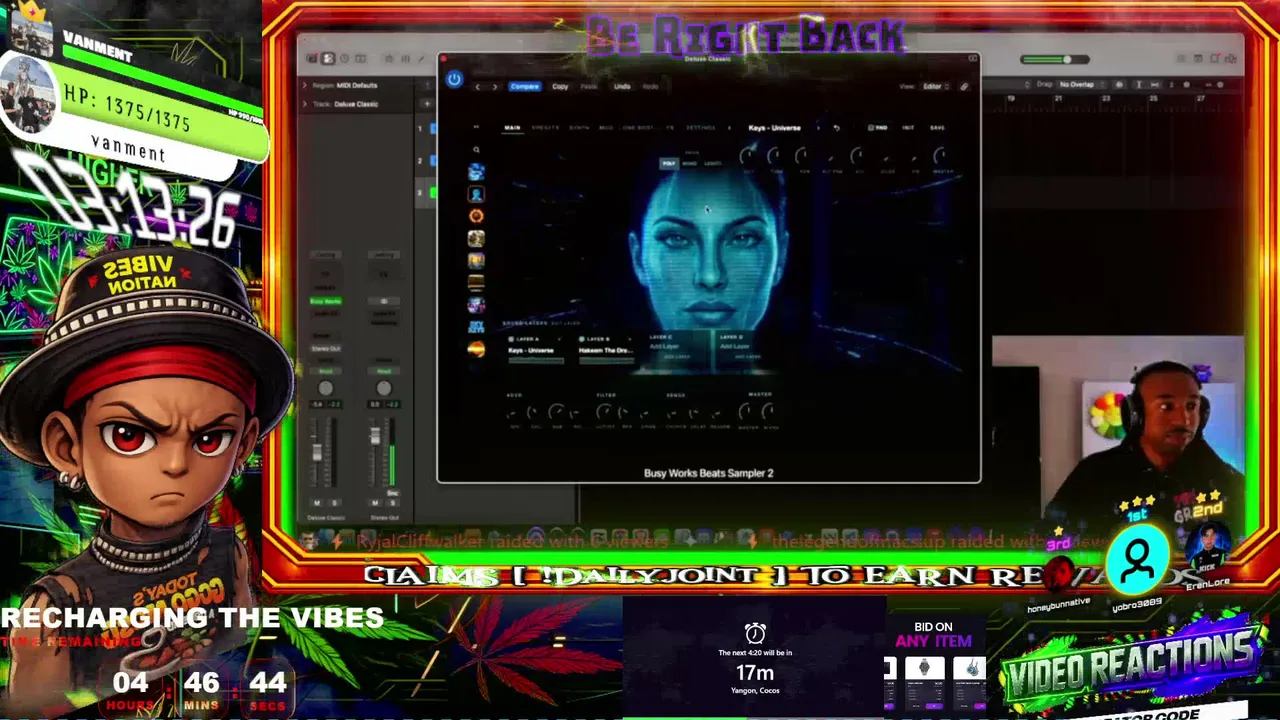Click the add track plus button
The width and height of the screenshot is (1280, 720).
click(x=426, y=104)
